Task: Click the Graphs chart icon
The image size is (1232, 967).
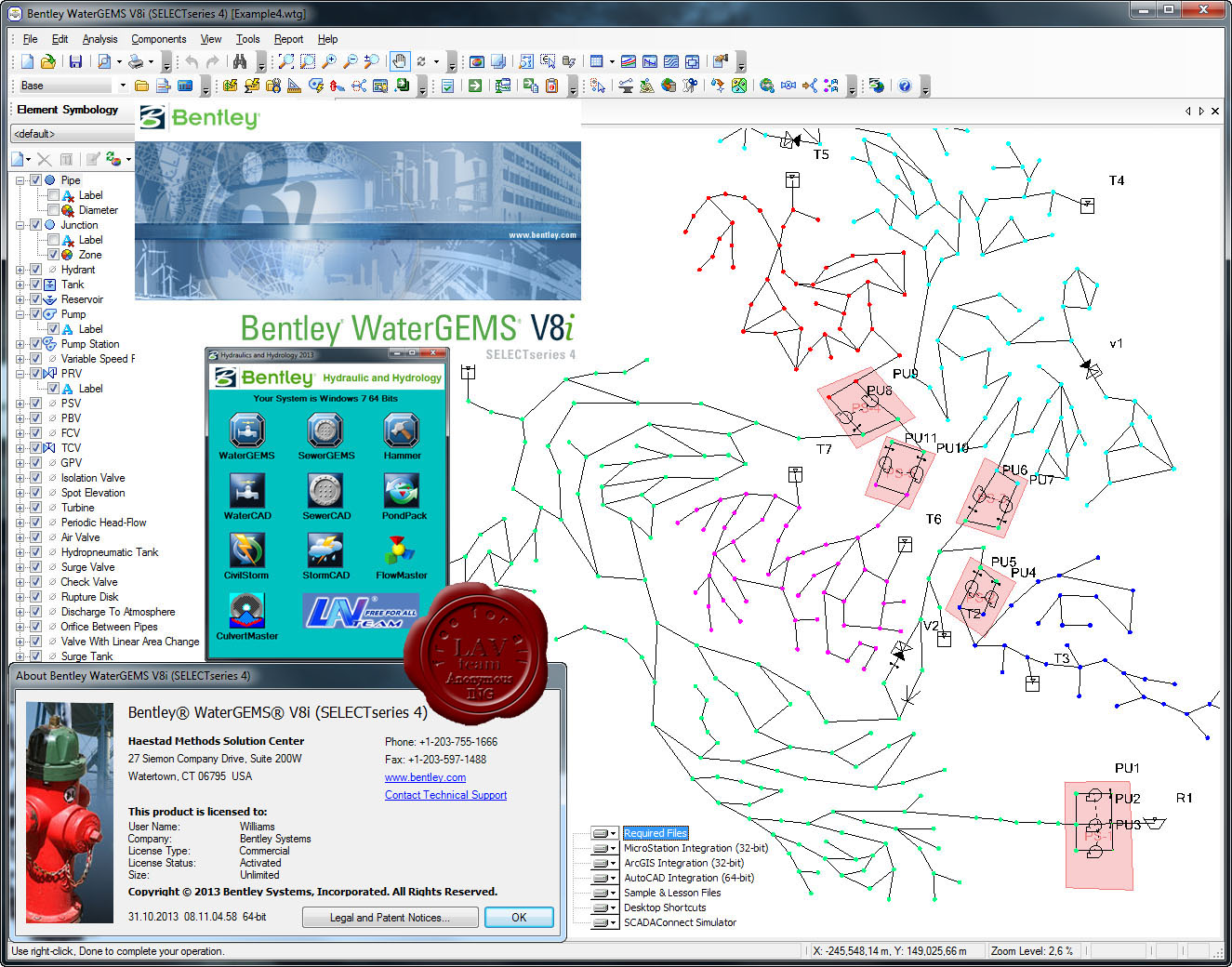Action: point(629,61)
